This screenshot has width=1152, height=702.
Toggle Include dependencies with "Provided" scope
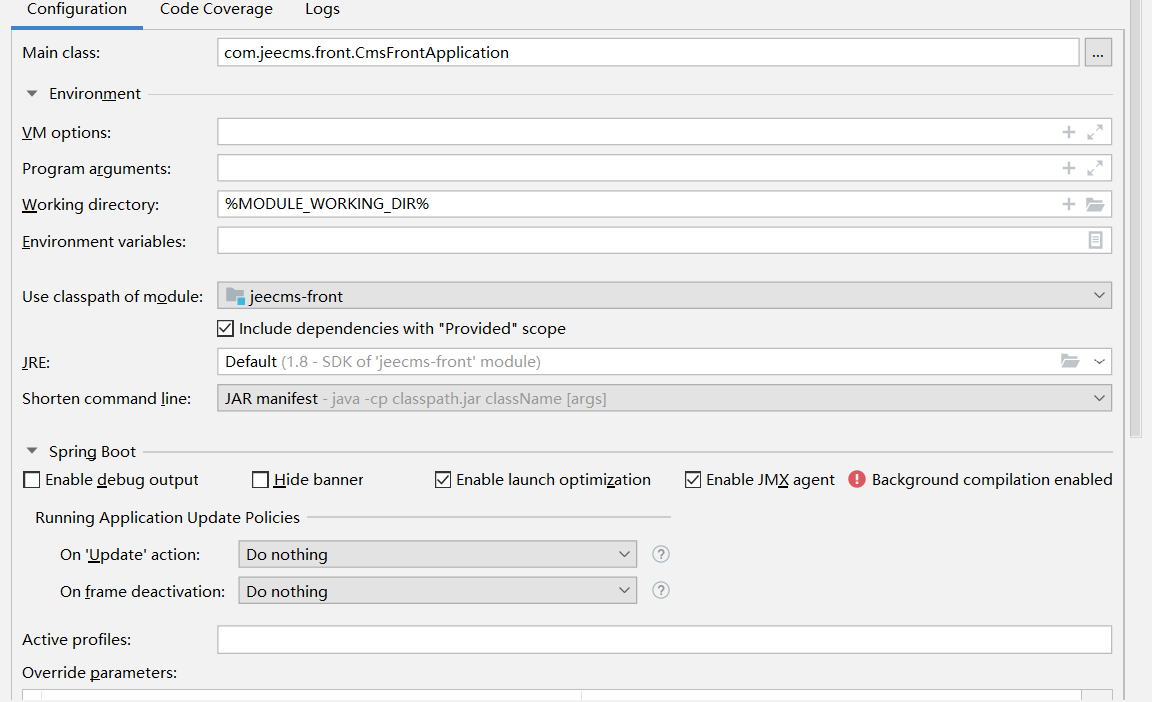[225, 328]
